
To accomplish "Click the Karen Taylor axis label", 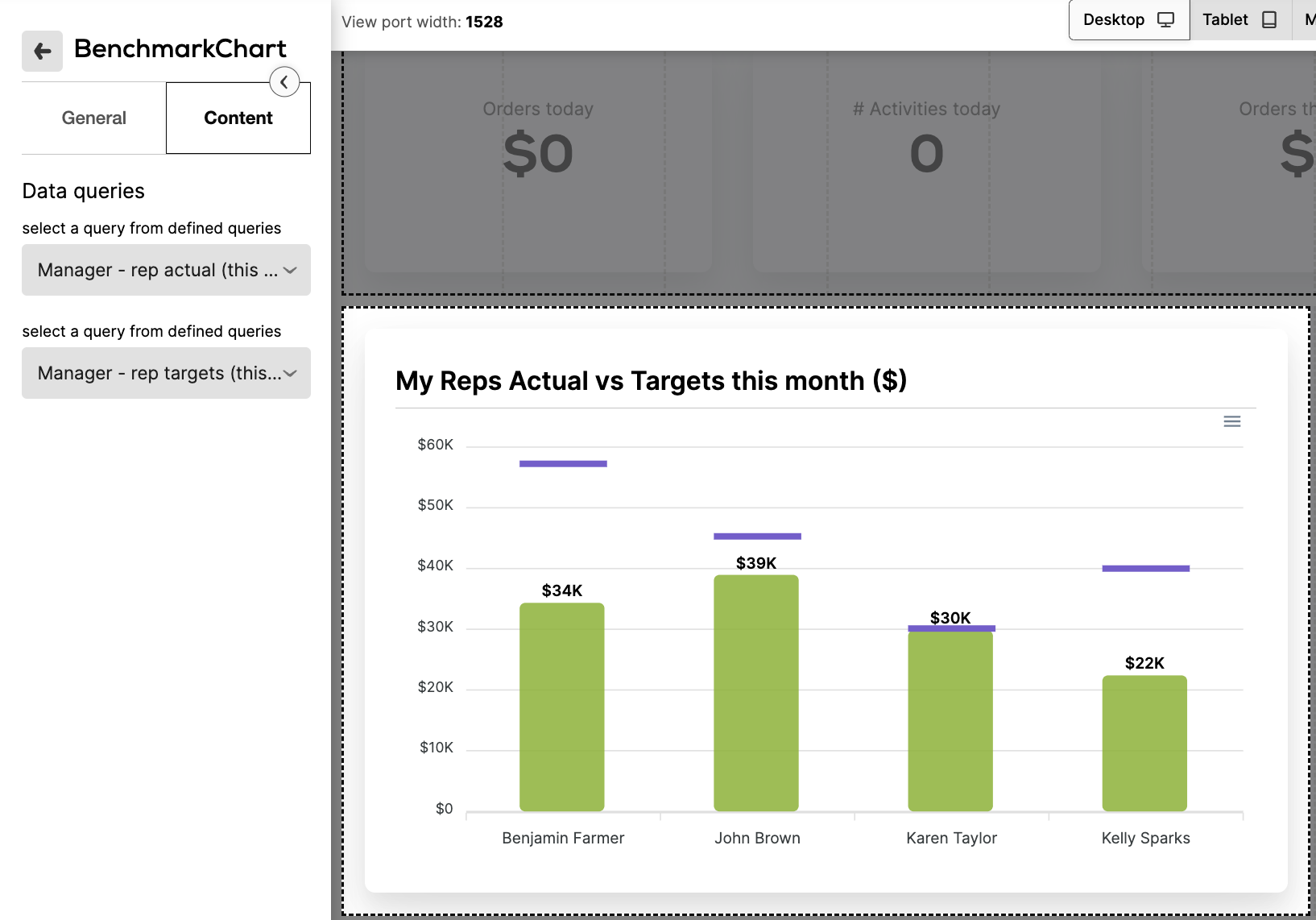I will point(951,838).
